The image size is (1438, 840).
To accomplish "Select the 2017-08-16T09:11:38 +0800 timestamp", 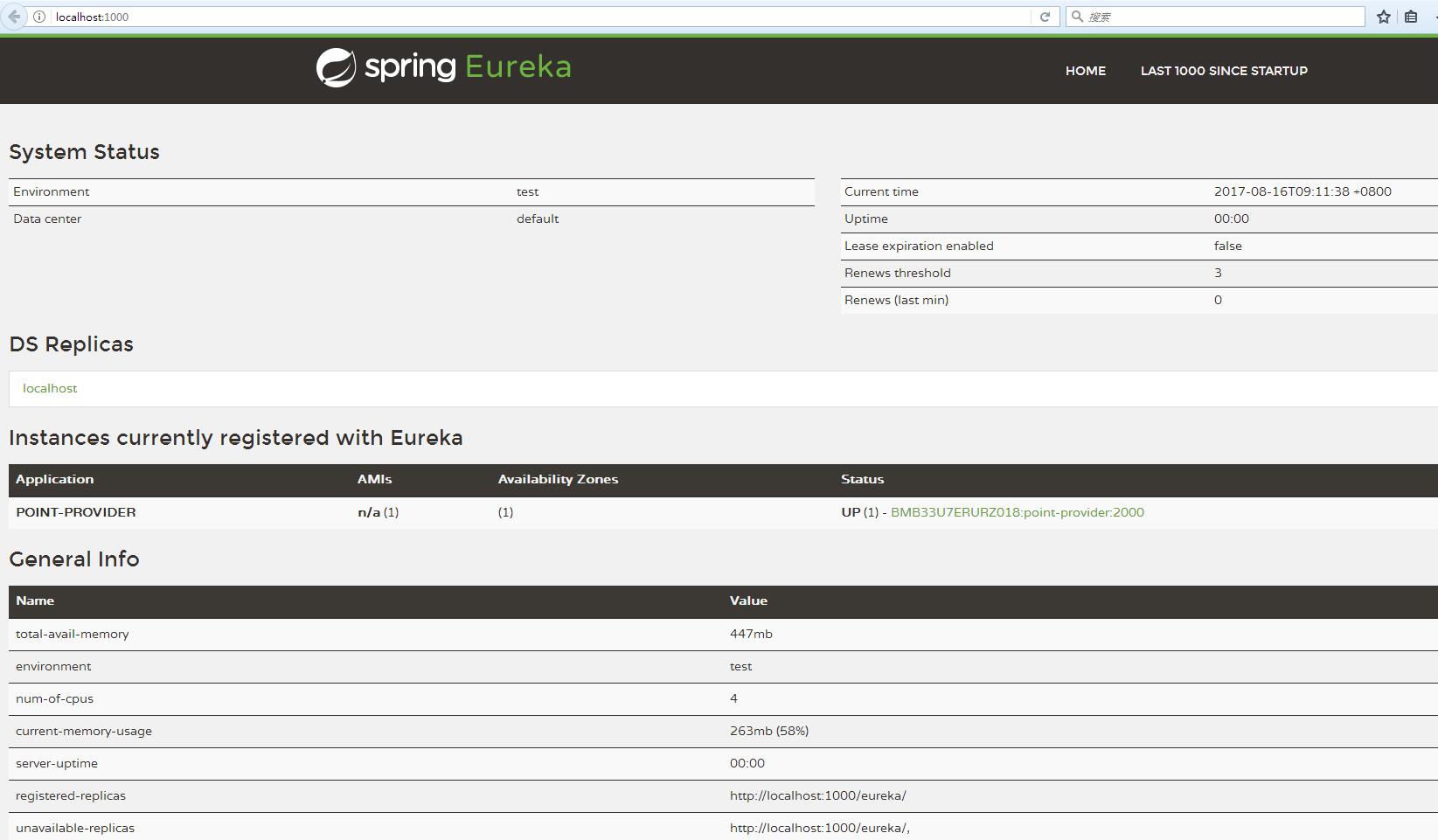I will coord(1303,191).
